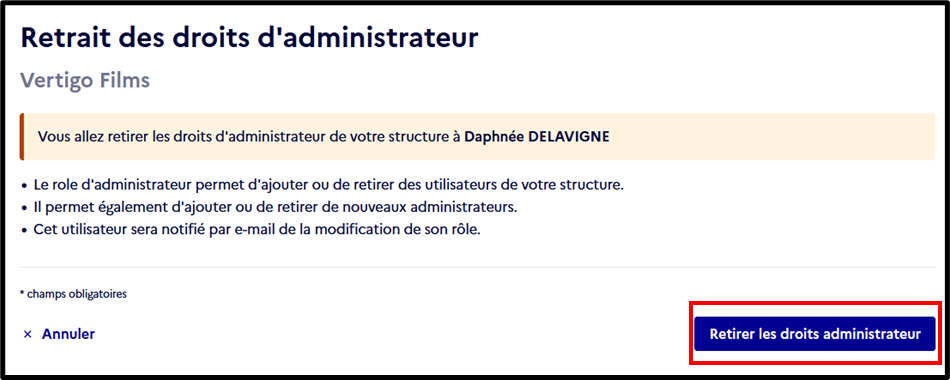Click bullet marker of second list item
Screen dimensions: 950x380
24,208
